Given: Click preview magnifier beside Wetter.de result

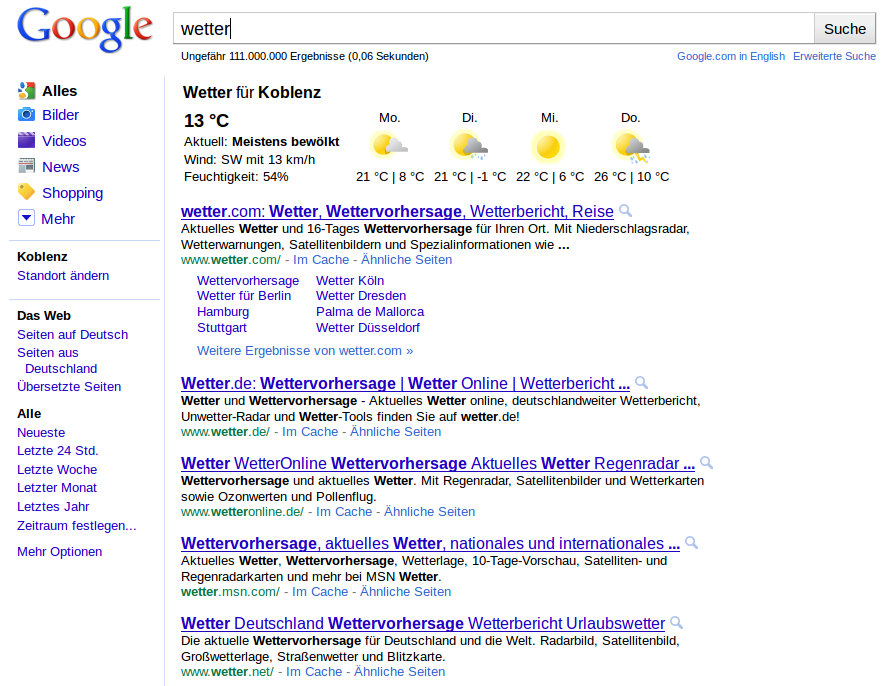Looking at the screenshot, I should click(x=641, y=383).
